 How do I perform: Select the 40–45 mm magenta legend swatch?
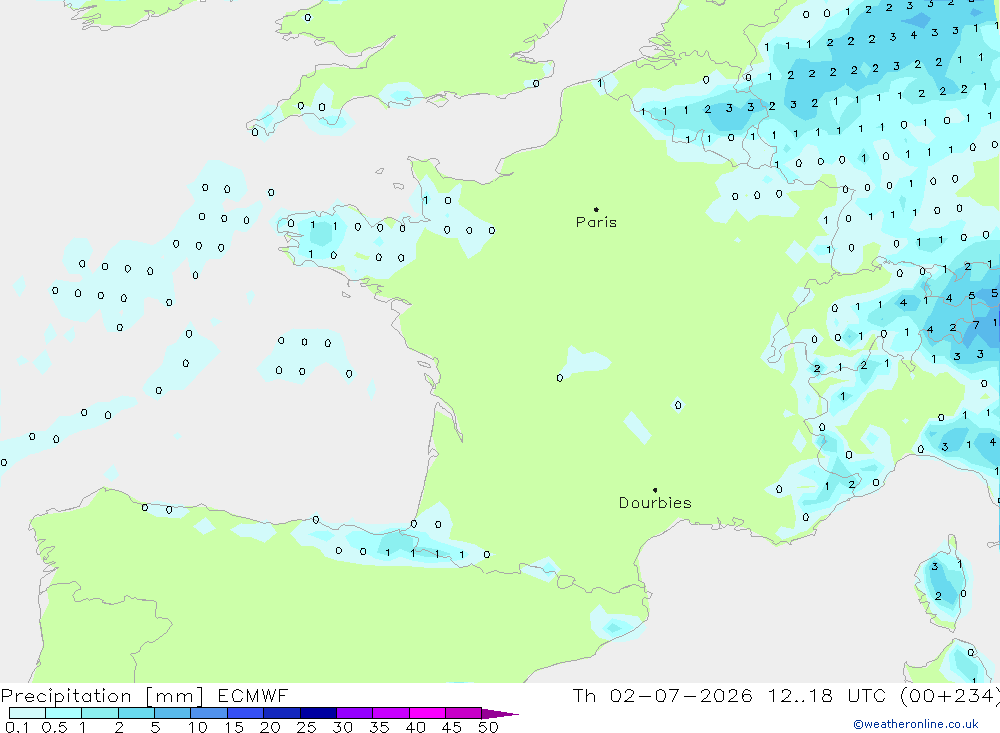427,713
